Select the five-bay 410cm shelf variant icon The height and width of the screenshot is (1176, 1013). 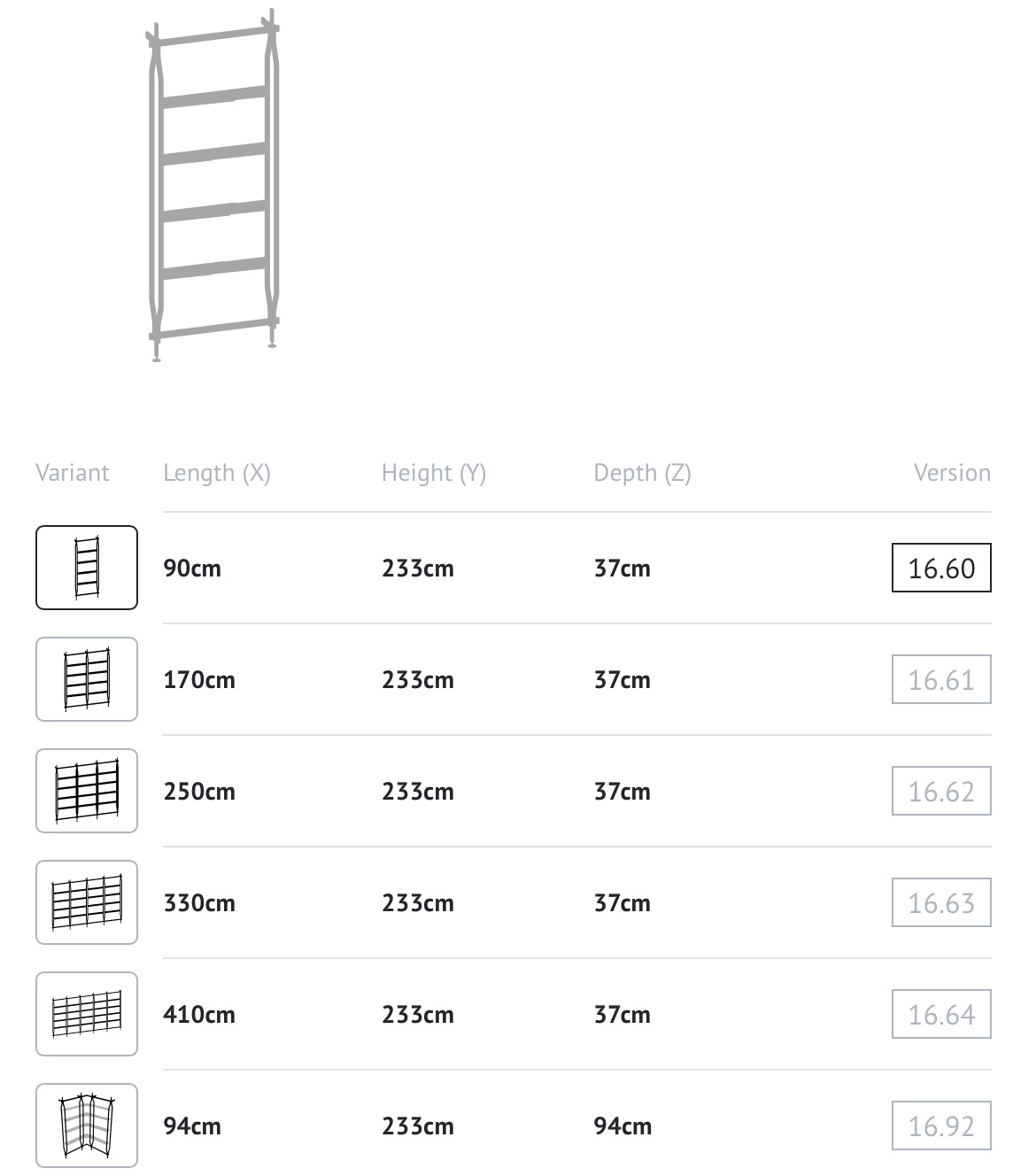pyautogui.click(x=87, y=1014)
